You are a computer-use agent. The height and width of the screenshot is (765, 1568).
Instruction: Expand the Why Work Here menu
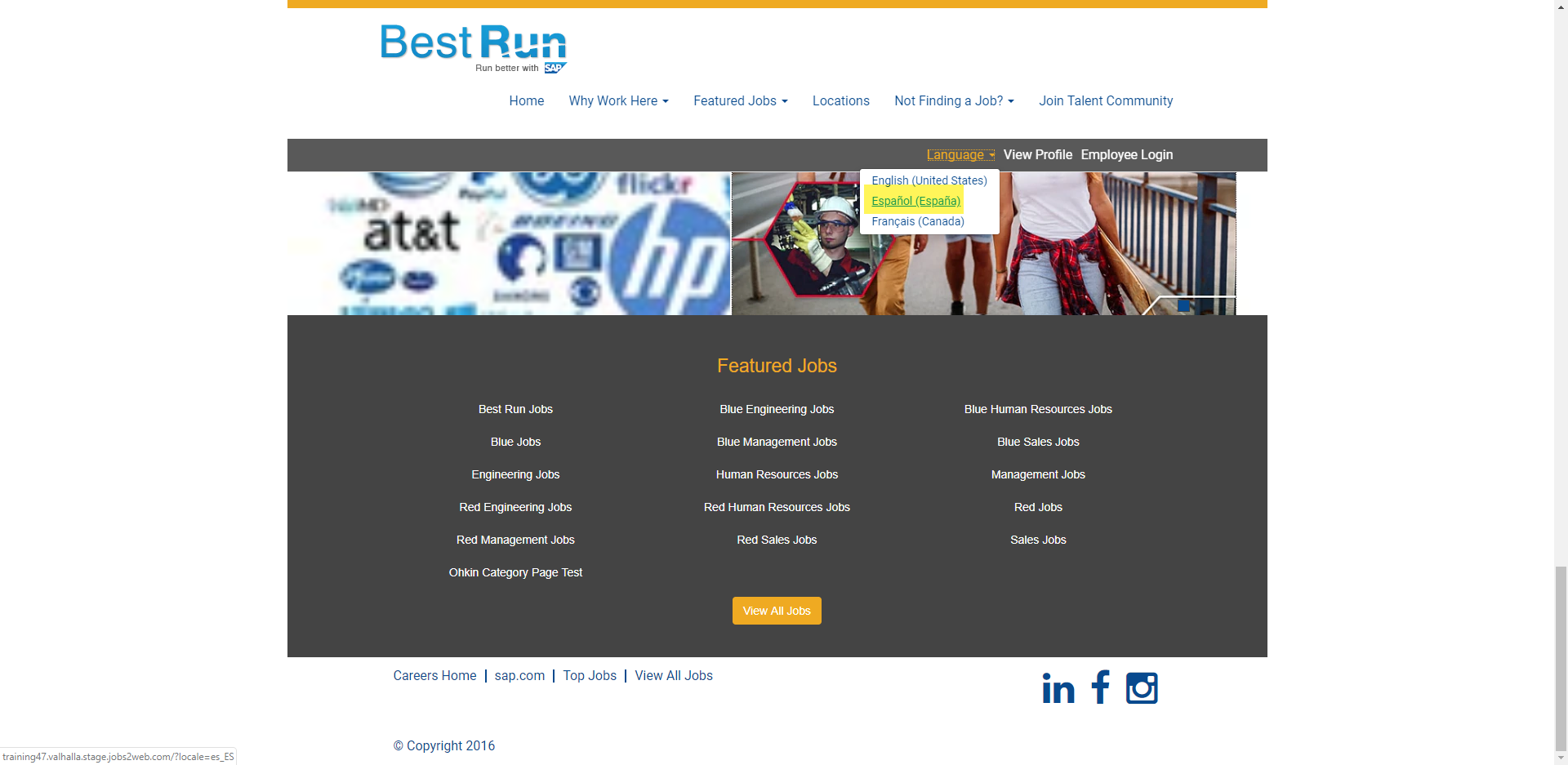point(618,101)
